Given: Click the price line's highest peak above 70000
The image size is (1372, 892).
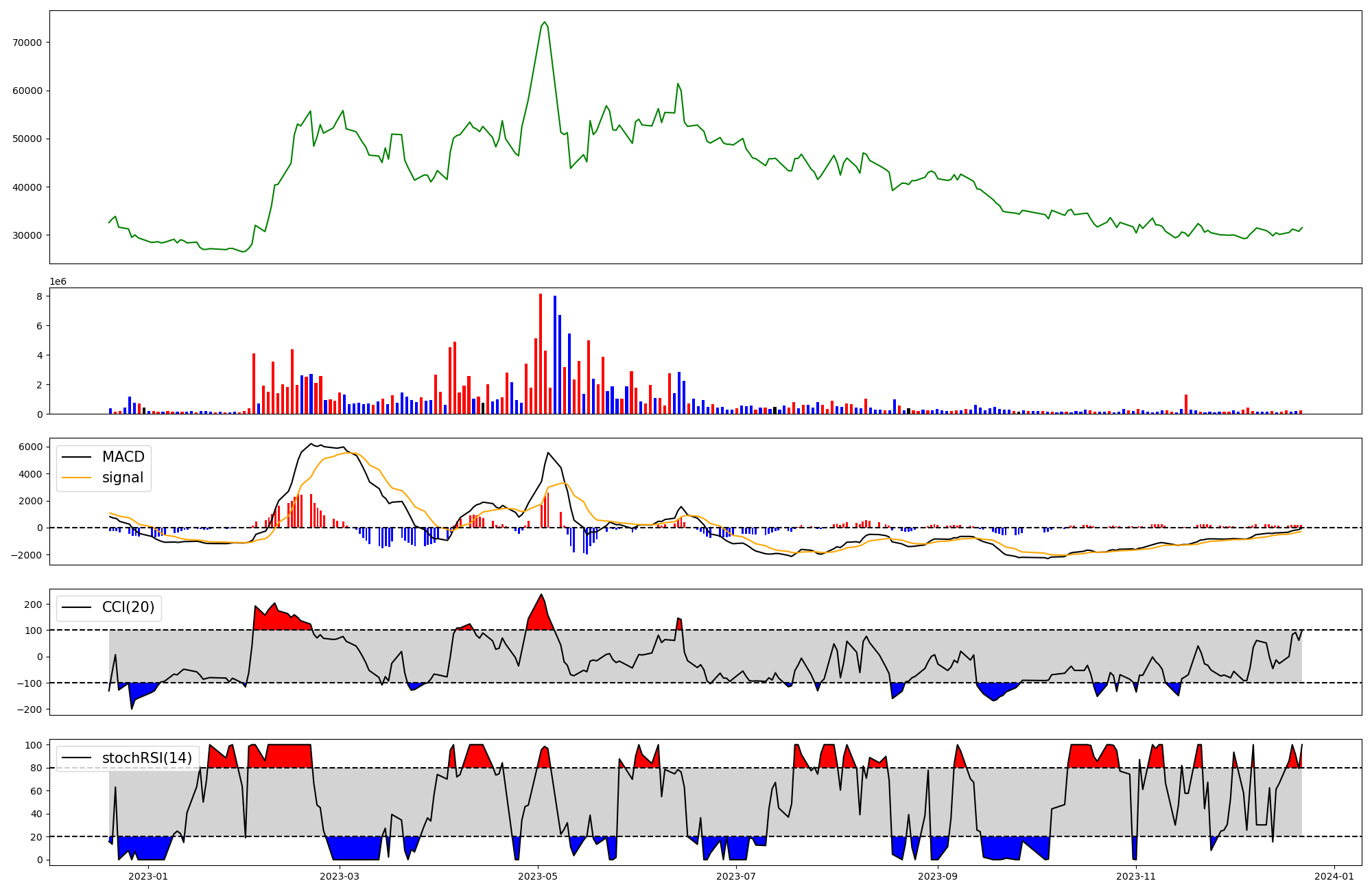Looking at the screenshot, I should click(x=544, y=23).
